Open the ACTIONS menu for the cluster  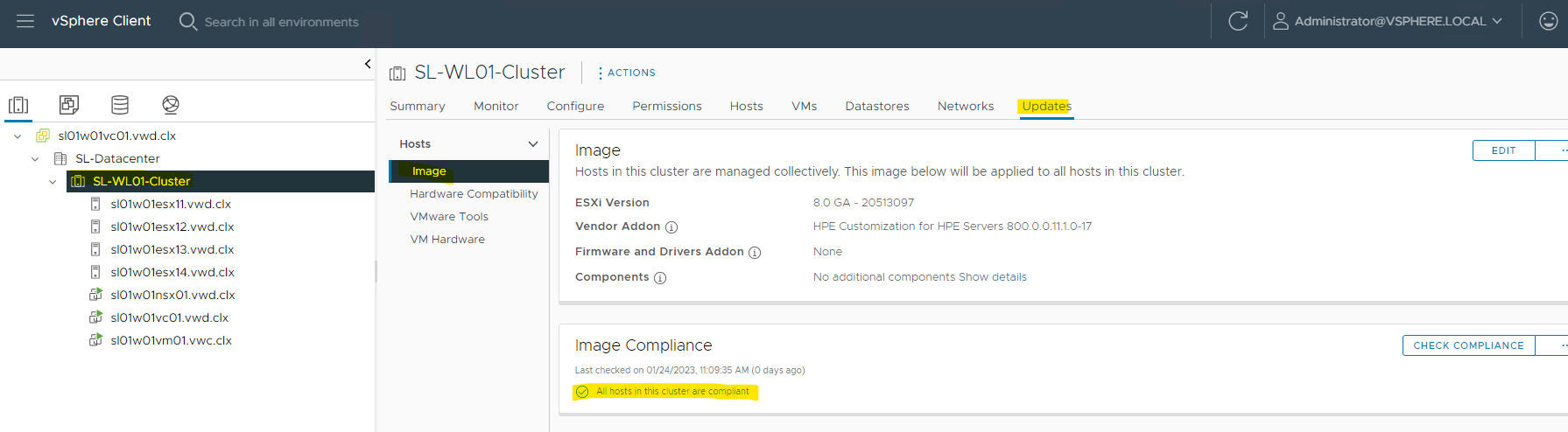[627, 73]
